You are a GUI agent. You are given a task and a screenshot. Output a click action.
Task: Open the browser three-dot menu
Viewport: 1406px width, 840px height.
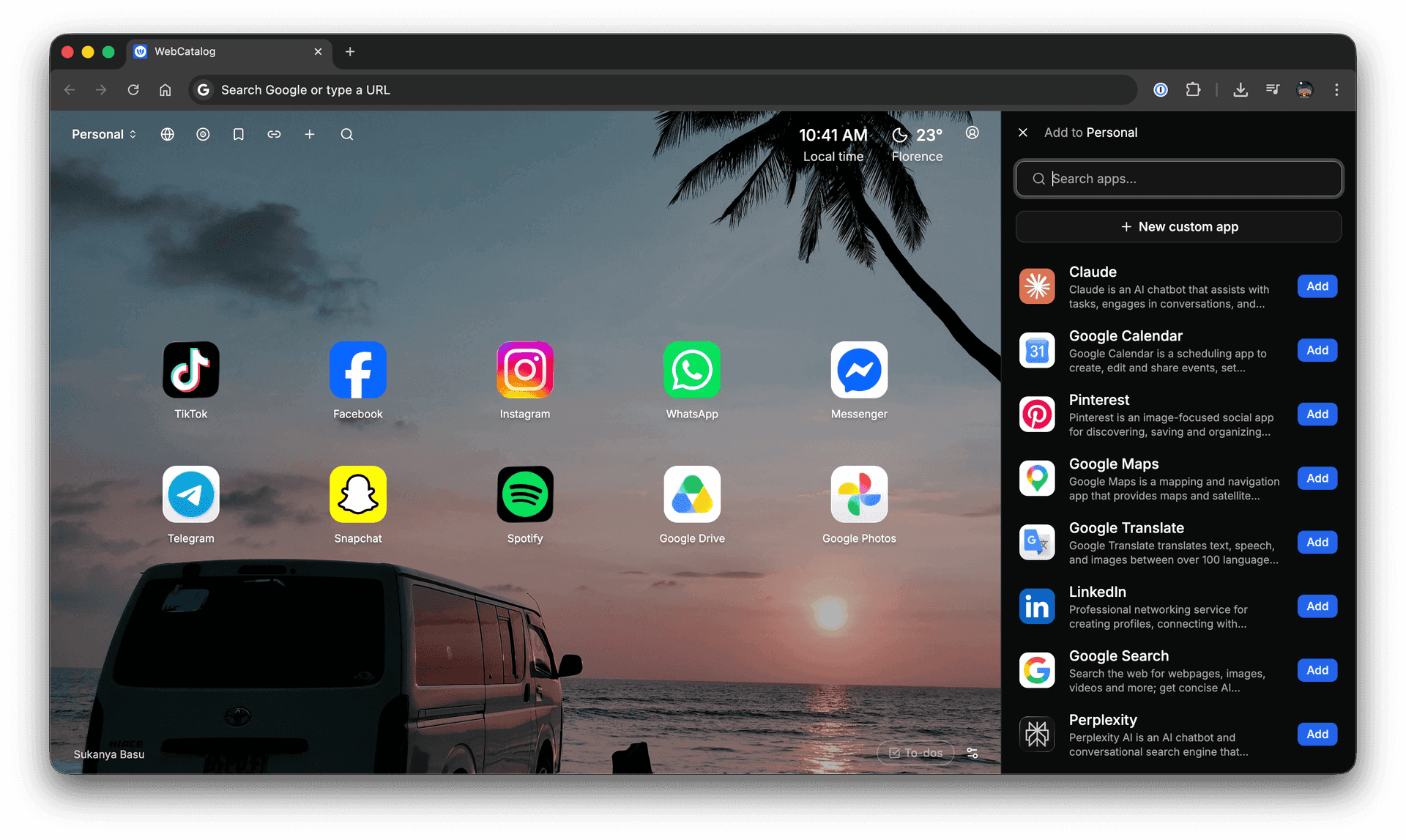1336,89
